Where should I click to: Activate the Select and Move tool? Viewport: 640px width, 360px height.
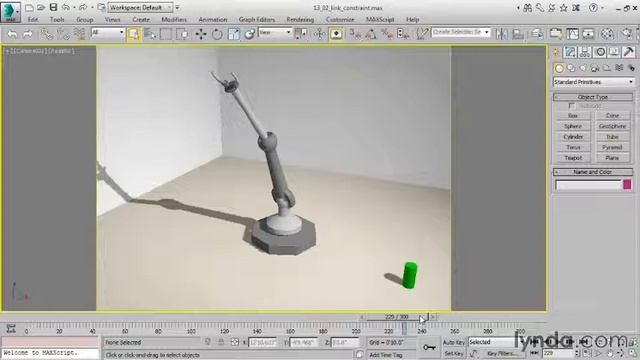pyautogui.click(x=200, y=34)
